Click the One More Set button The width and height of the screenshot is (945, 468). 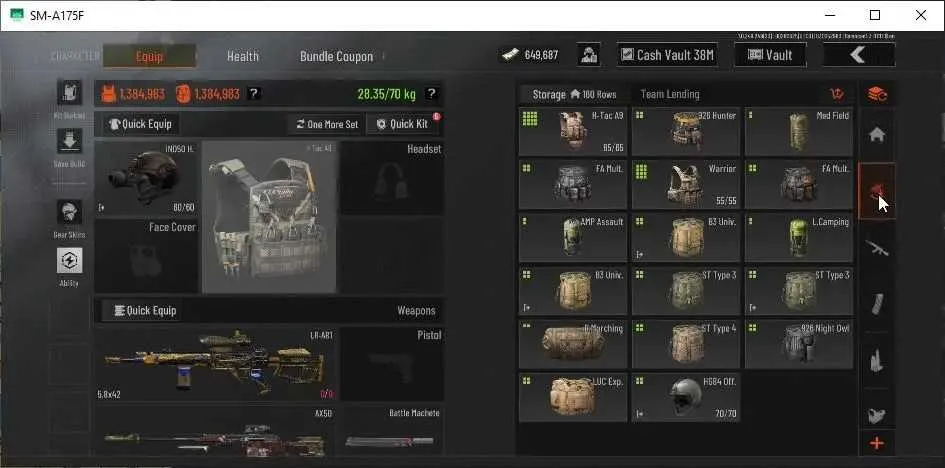pos(327,124)
